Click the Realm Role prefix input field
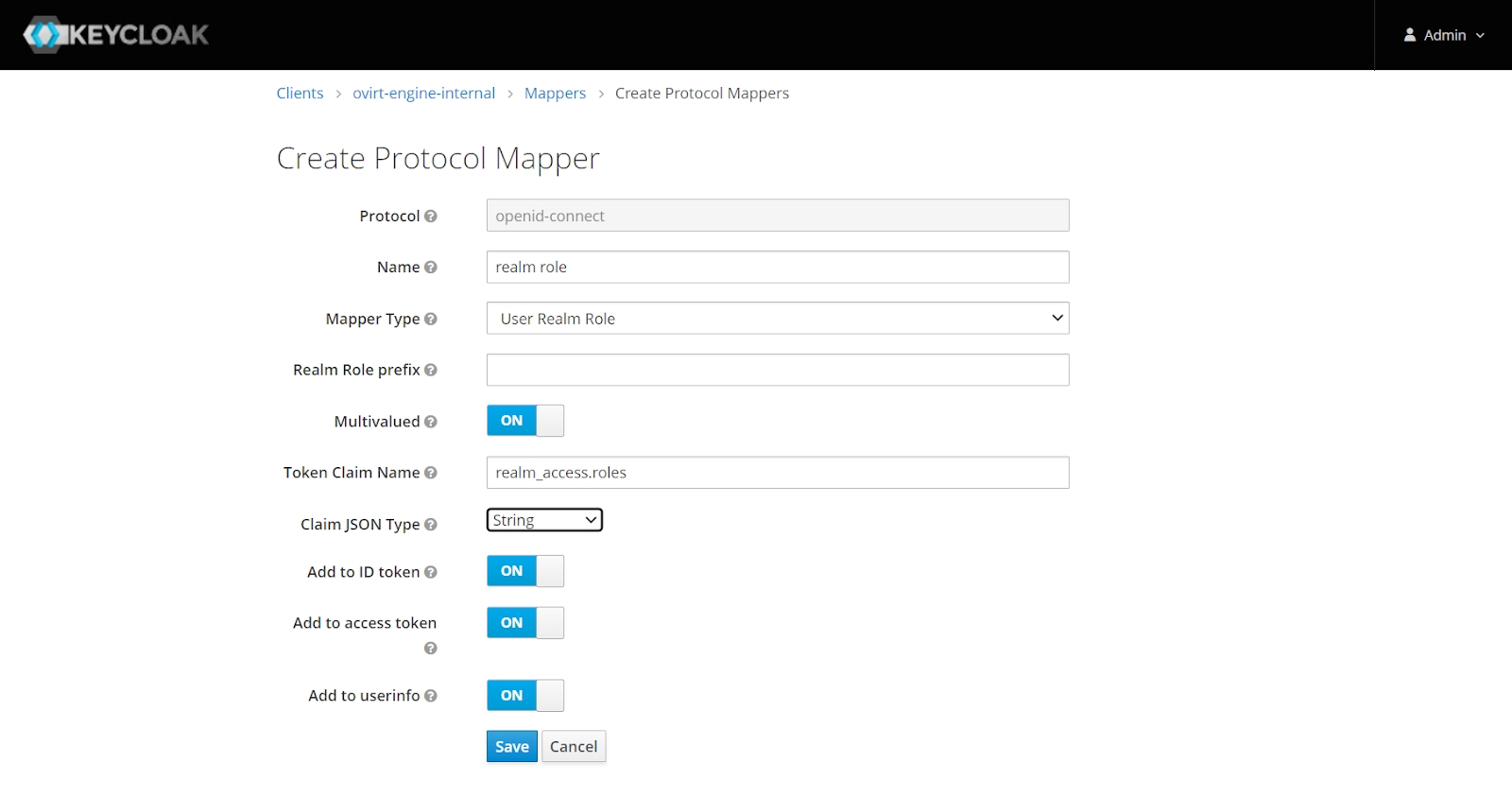The width and height of the screenshot is (1512, 798). tap(777, 370)
